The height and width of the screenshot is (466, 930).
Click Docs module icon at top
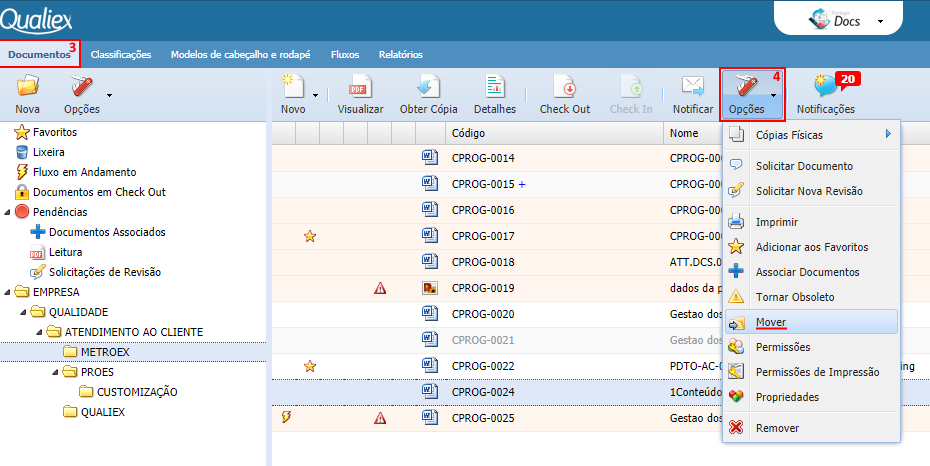[x=820, y=20]
